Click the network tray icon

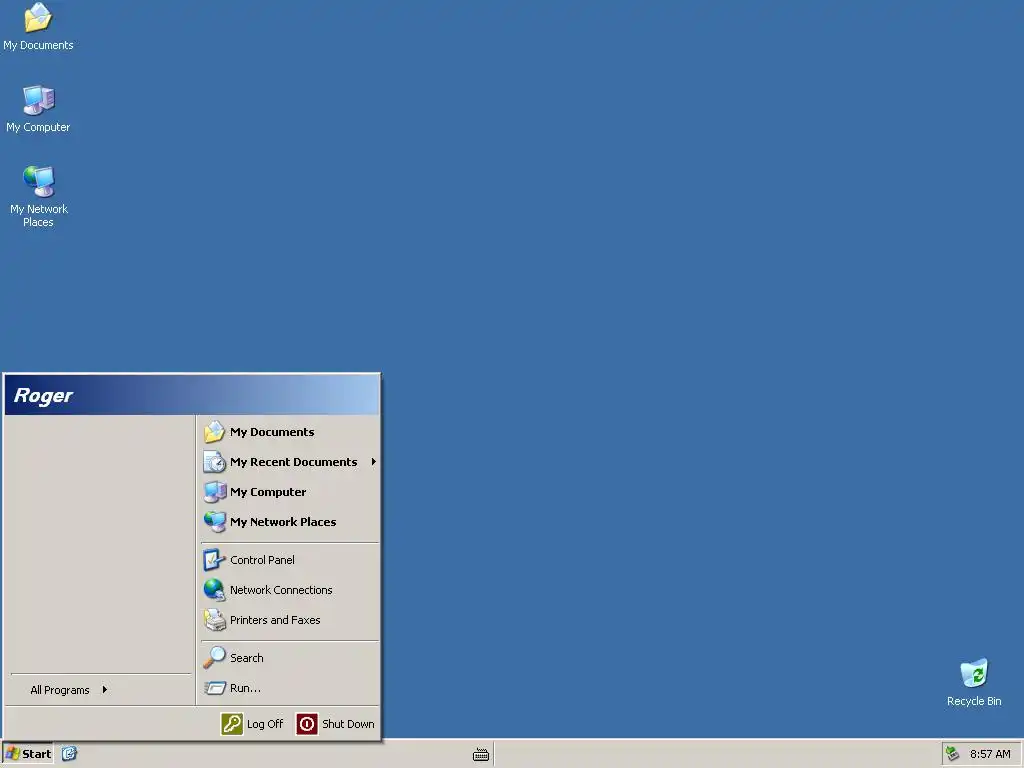(x=953, y=754)
